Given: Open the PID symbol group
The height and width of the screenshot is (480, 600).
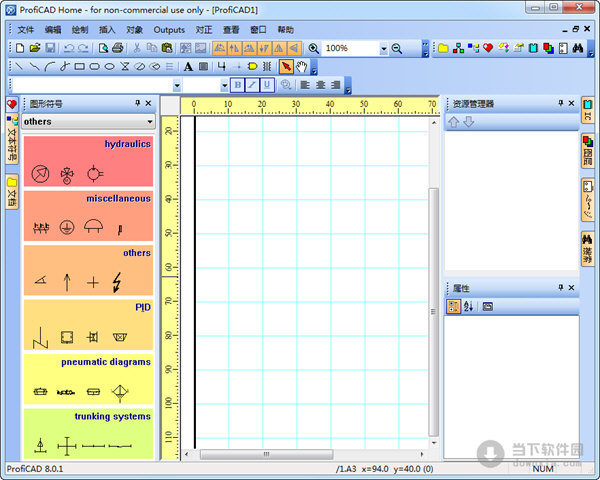Looking at the screenshot, I should (x=88, y=325).
